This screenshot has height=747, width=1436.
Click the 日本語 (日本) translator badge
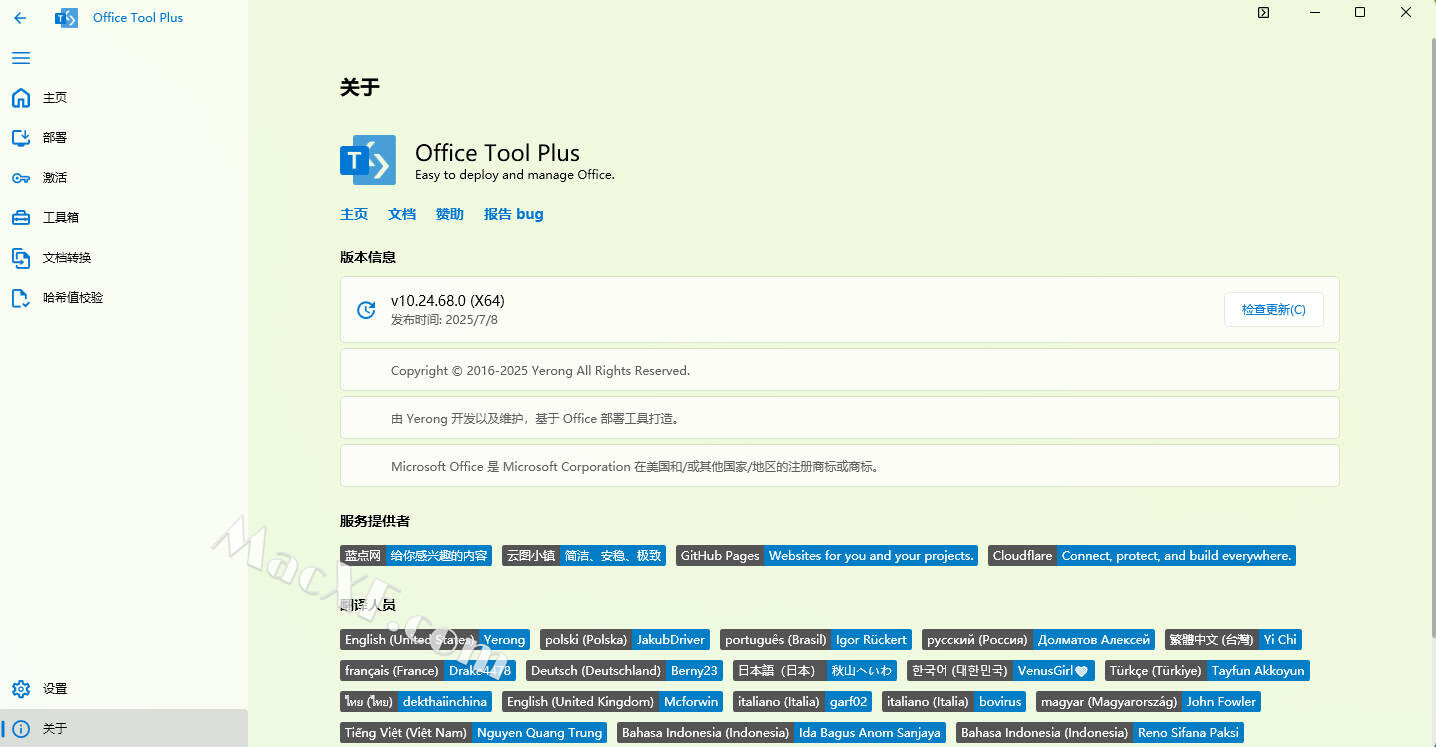pos(815,671)
